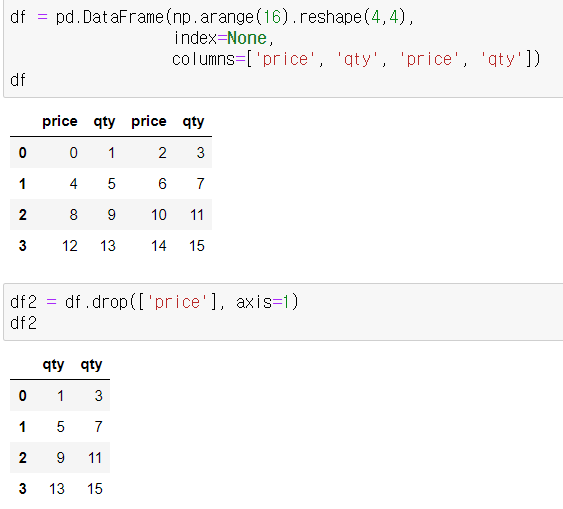Click value 15 in the two-column df2 table

pyautogui.click(x=95, y=489)
